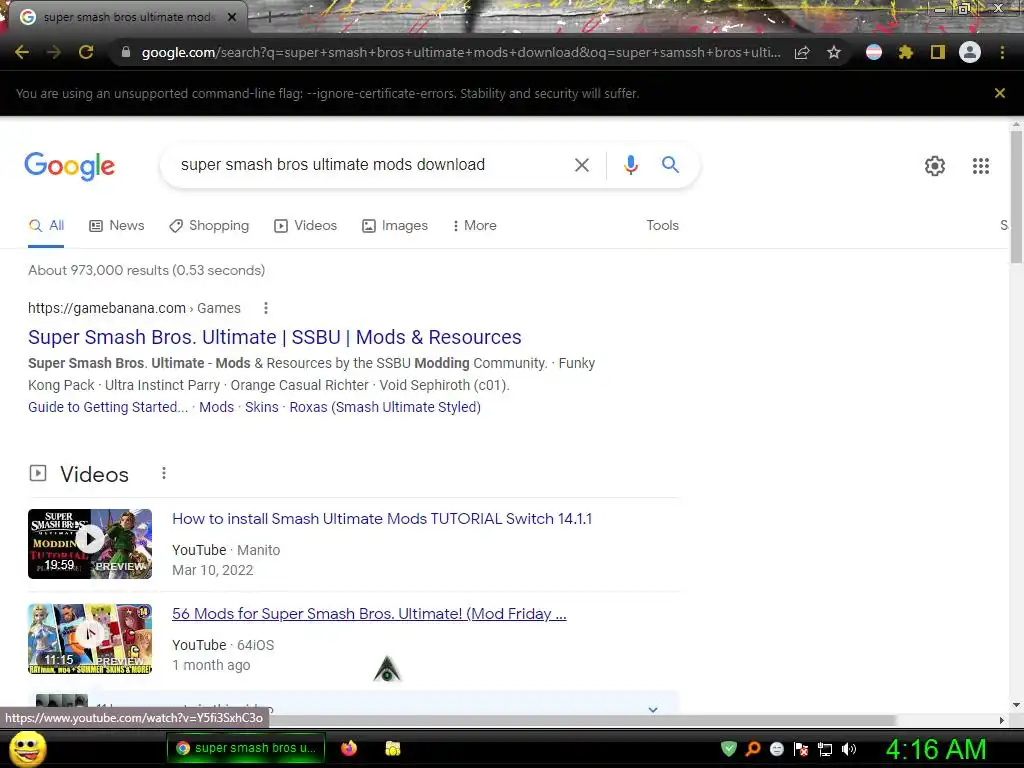Click the gamebanana.com breadcrumb URL
The width and height of the screenshot is (1024, 768).
pyautogui.click(x=134, y=308)
